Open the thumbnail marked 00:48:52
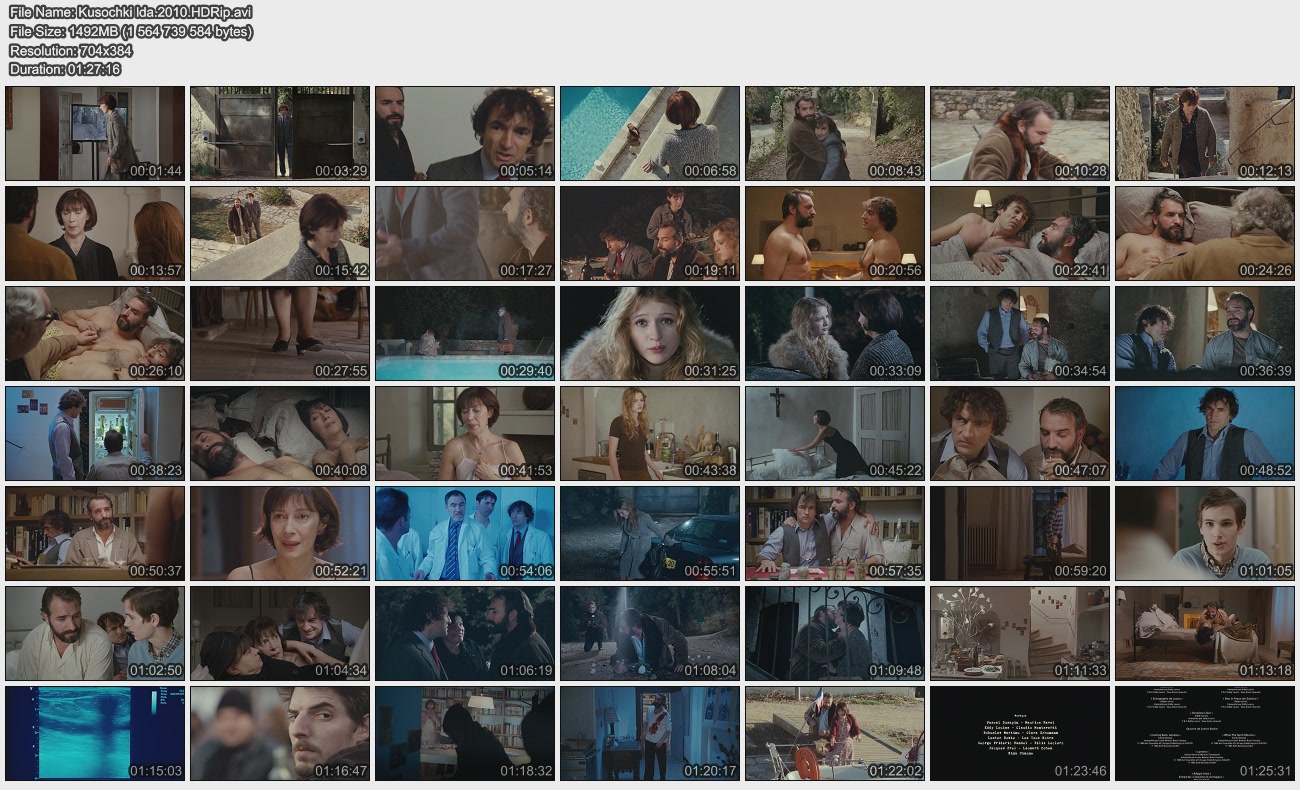This screenshot has height=790, width=1300. coord(1205,433)
